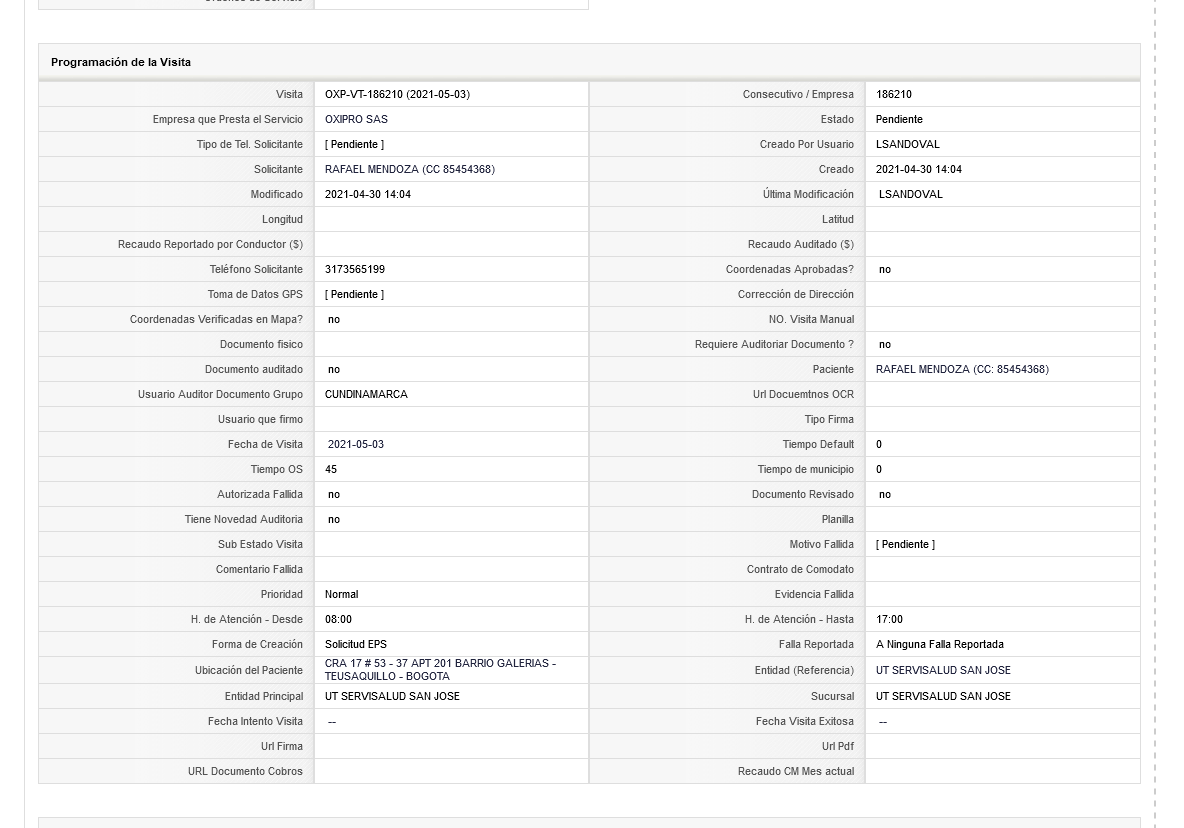
Task: Select the Consecutivo value 186210
Action: 894,94
